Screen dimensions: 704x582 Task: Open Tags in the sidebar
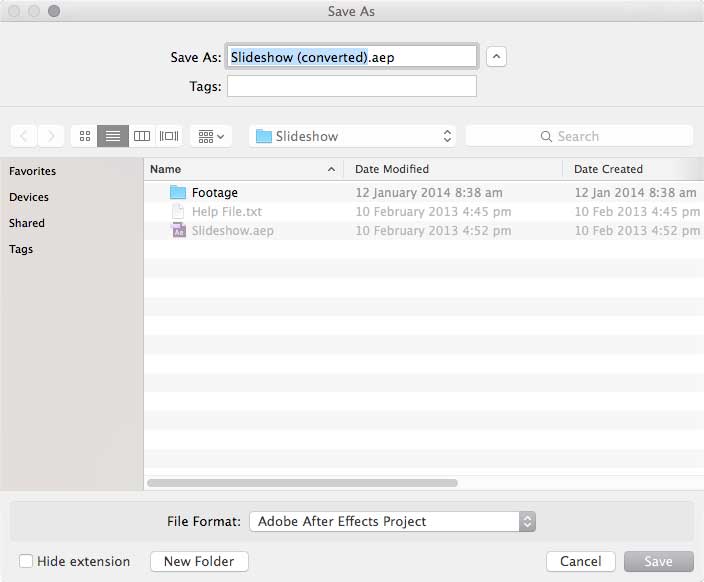[21, 249]
